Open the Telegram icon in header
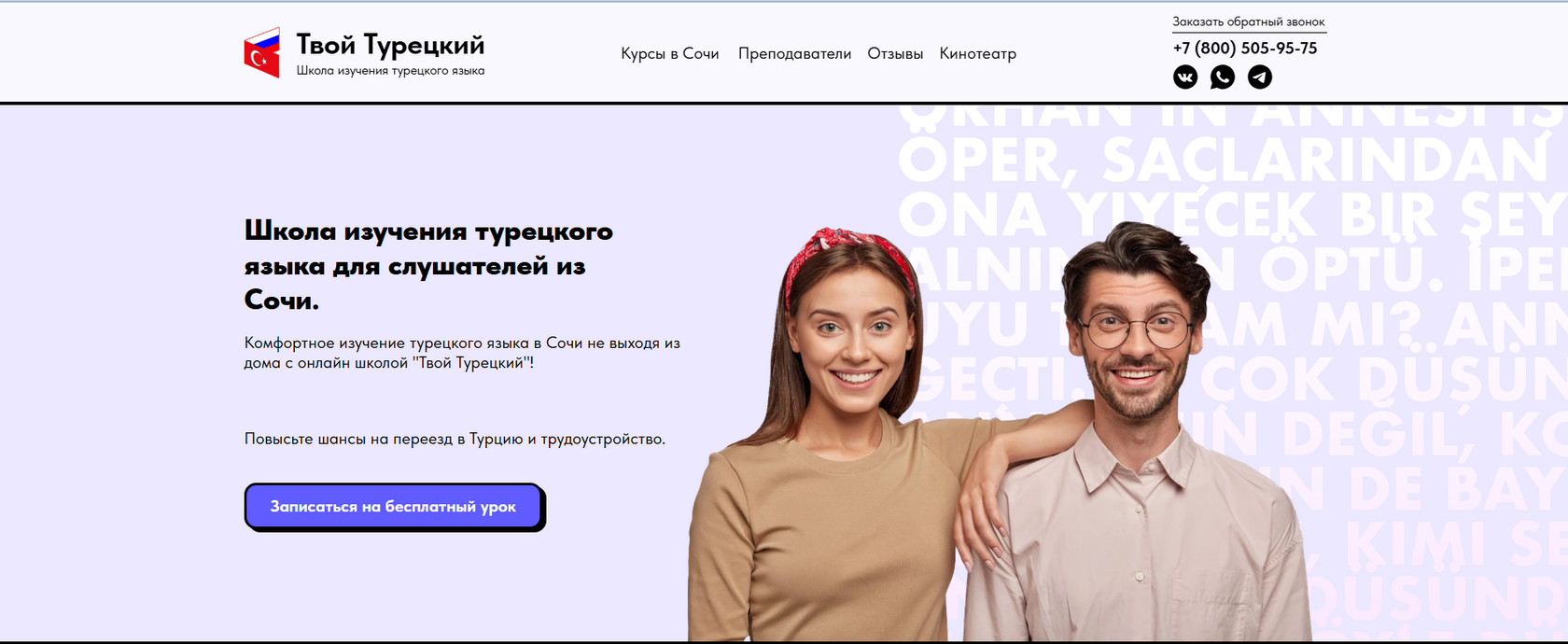Viewport: 1568px width, 644px height. (1260, 77)
